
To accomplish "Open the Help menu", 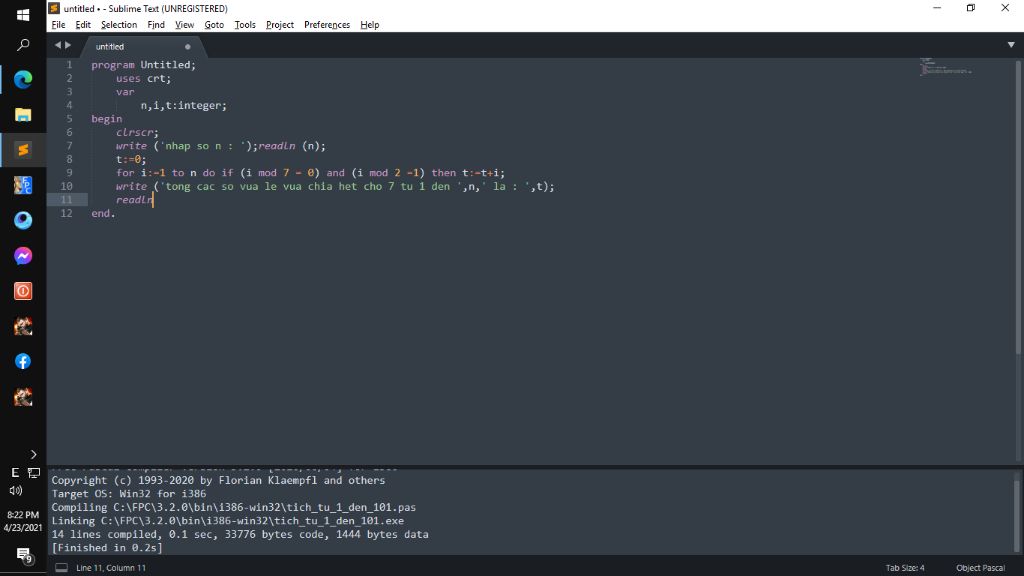I will (x=370, y=25).
